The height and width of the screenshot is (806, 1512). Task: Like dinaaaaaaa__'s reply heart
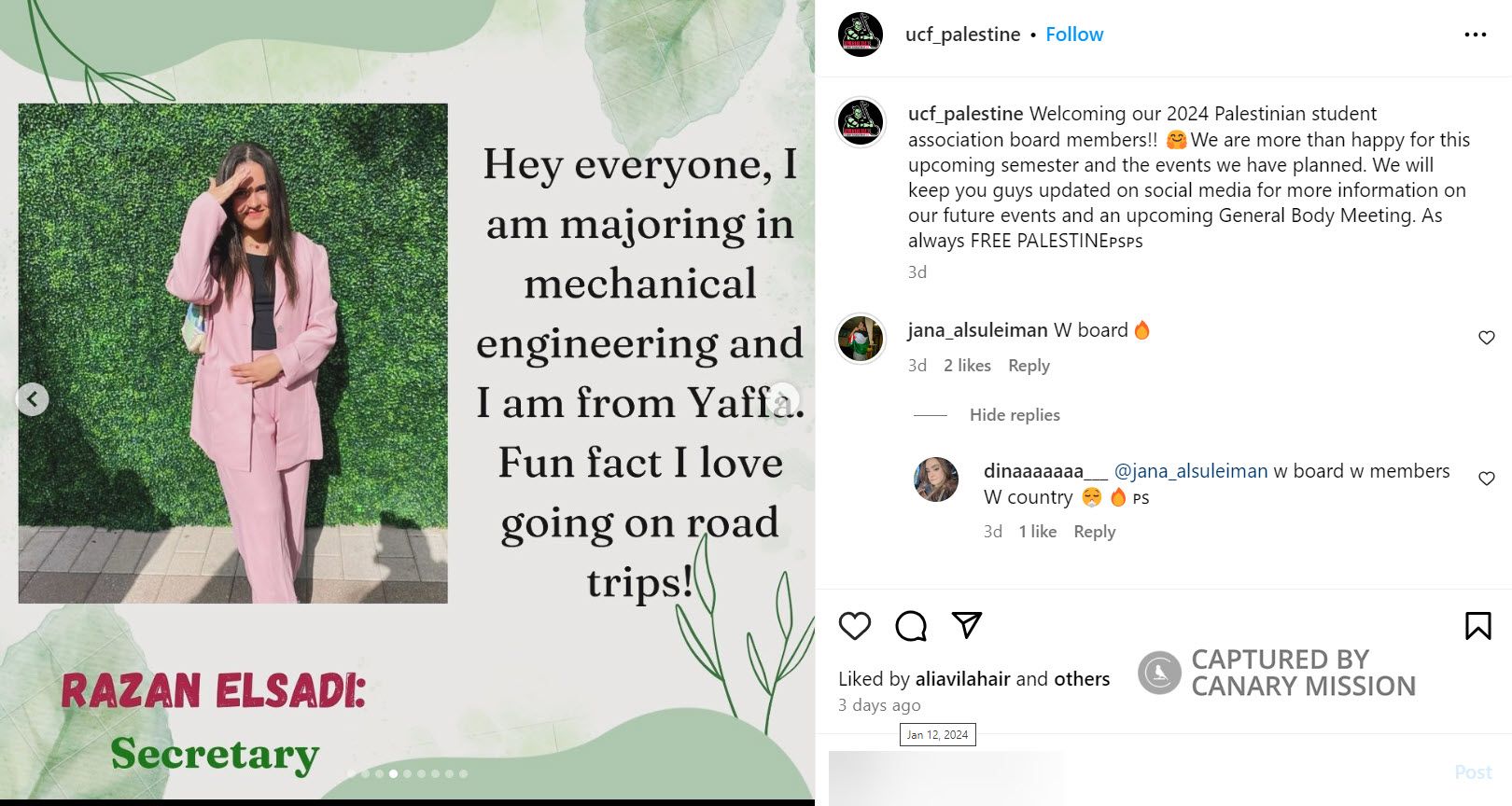1487,479
